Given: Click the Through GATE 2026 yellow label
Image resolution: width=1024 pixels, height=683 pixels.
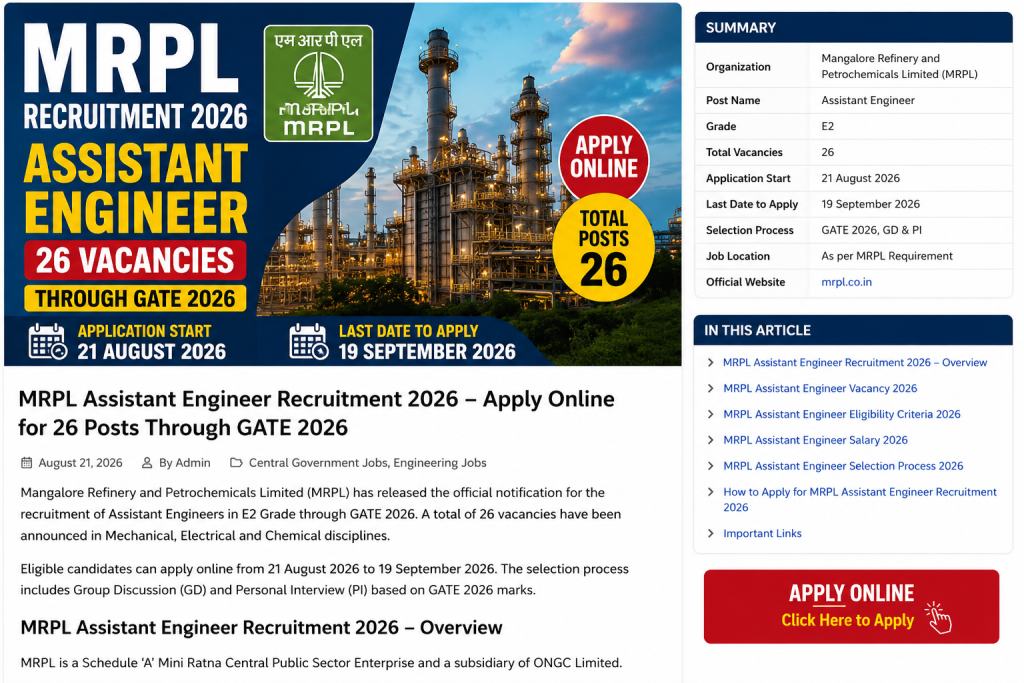Looking at the screenshot, I should (x=135, y=298).
